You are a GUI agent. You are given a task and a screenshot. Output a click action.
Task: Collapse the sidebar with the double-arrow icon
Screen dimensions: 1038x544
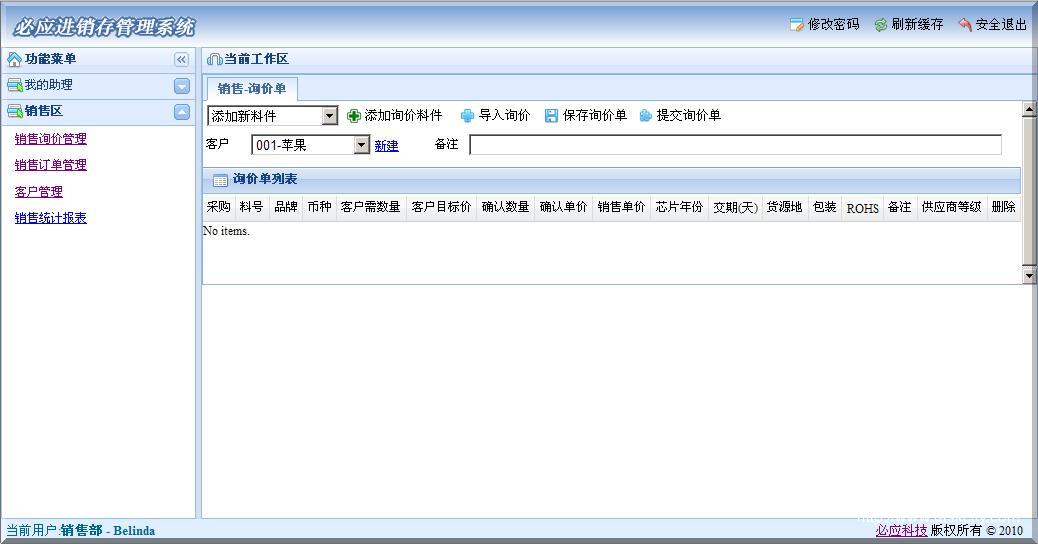pos(181,60)
